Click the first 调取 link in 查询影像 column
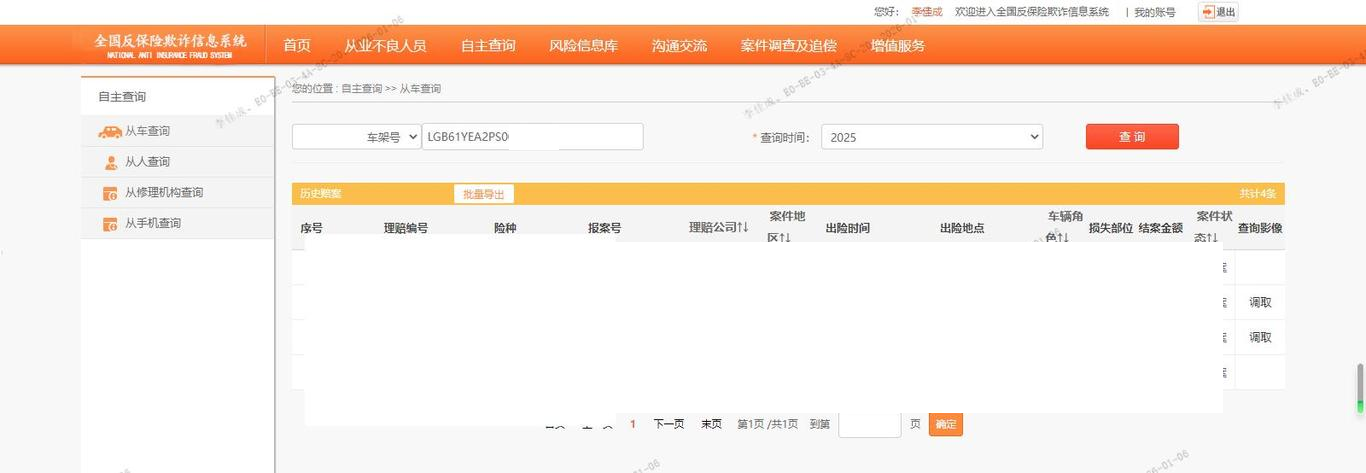Screen dimensions: 1366x473 click(1260, 302)
